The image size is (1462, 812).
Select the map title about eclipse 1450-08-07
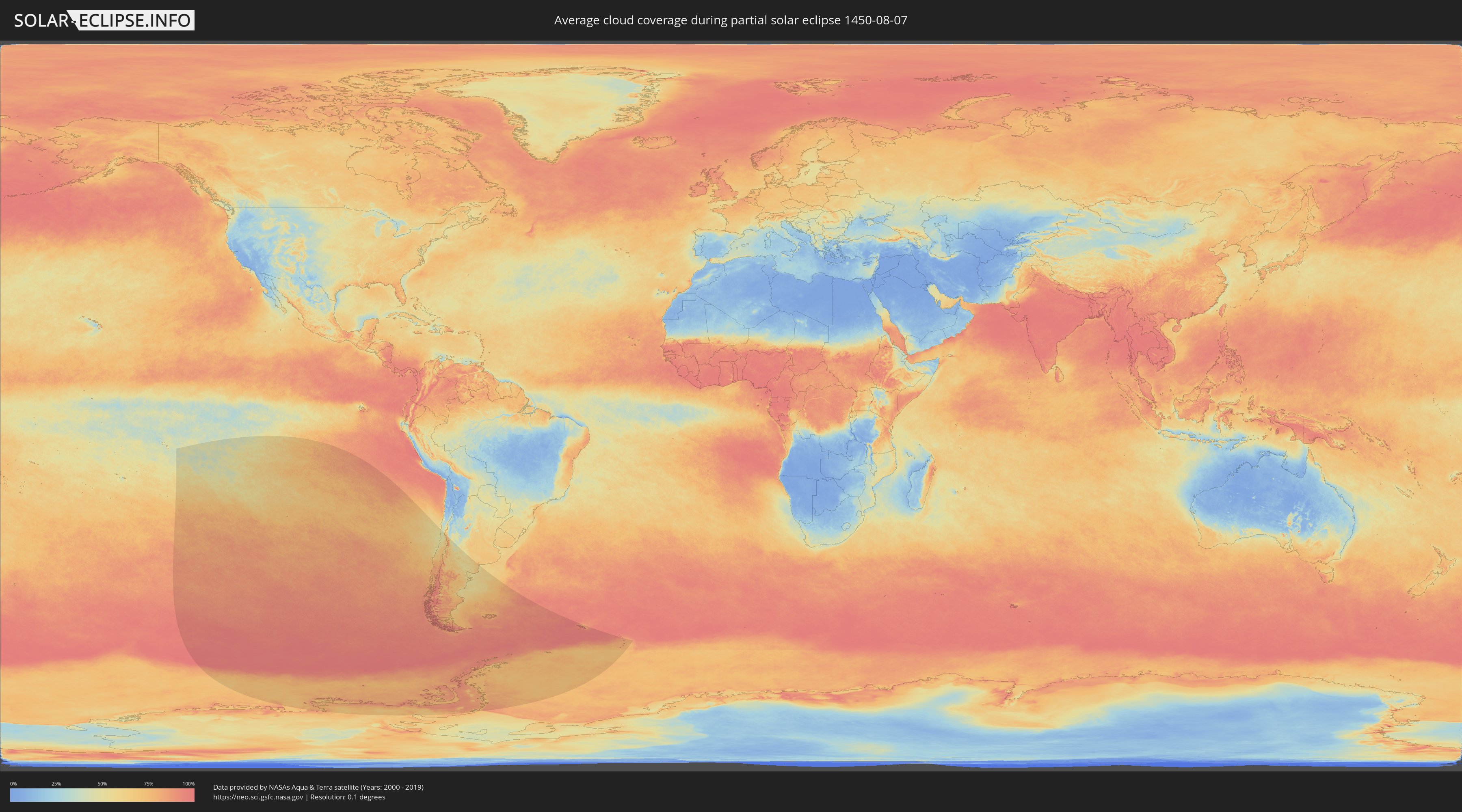(731, 20)
